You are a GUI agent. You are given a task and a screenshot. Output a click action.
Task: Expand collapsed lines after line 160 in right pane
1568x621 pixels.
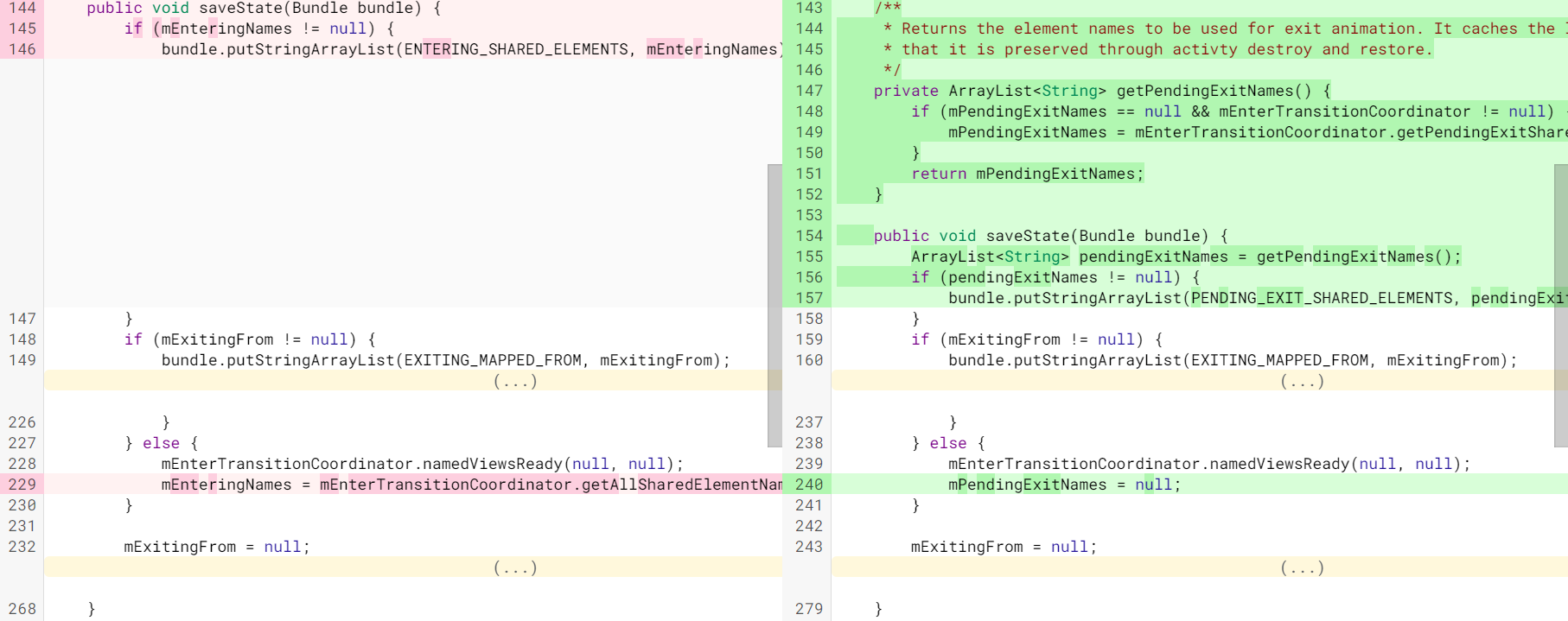[1301, 381]
